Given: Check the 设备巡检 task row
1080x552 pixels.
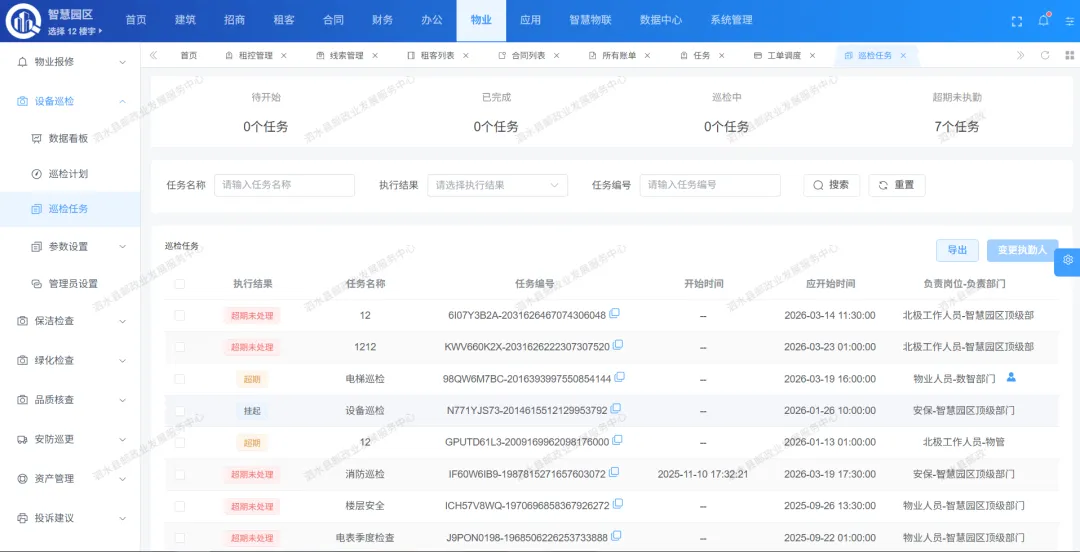Looking at the screenshot, I should [180, 411].
